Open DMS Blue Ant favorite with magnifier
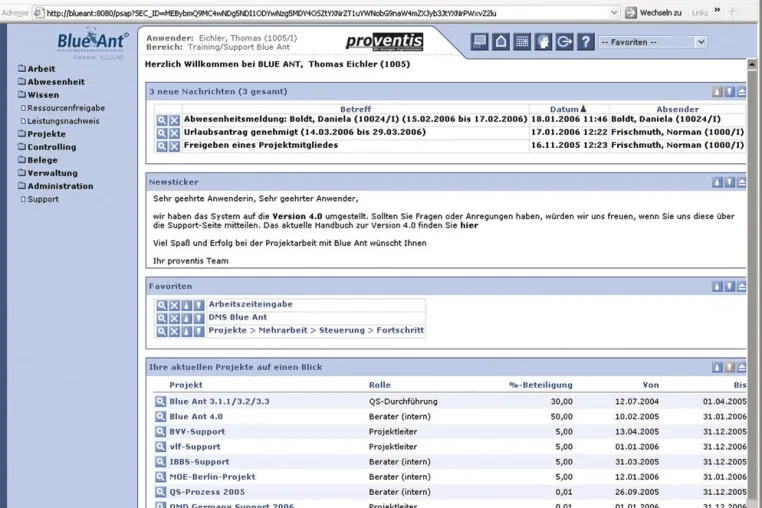Image resolution: width=762 pixels, height=508 pixels. (162, 318)
